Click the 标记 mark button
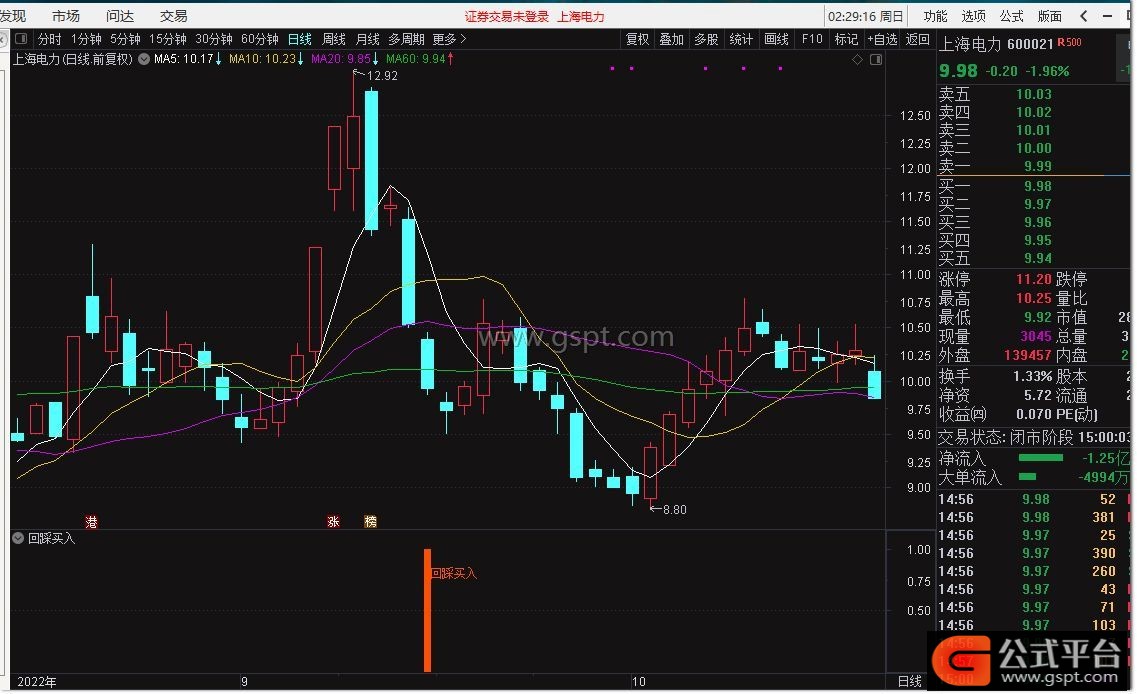This screenshot has height=694, width=1137. click(846, 39)
